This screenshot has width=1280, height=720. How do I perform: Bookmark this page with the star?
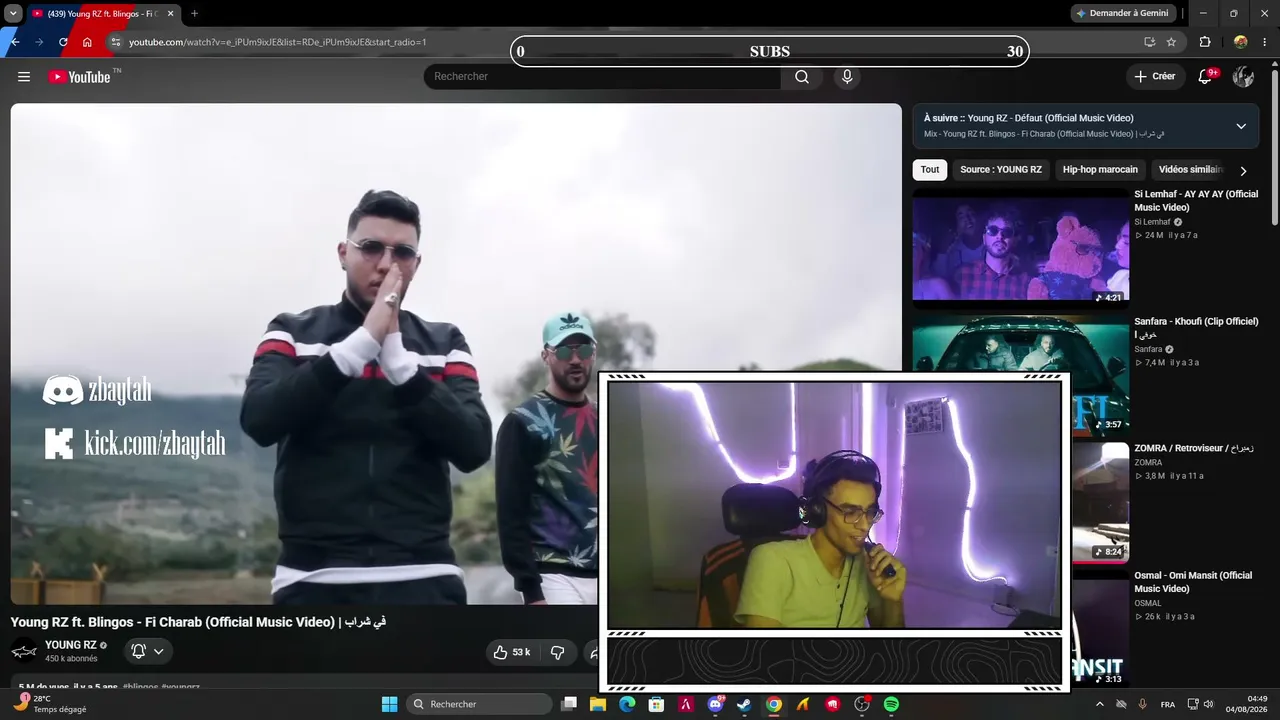pyautogui.click(x=1171, y=42)
